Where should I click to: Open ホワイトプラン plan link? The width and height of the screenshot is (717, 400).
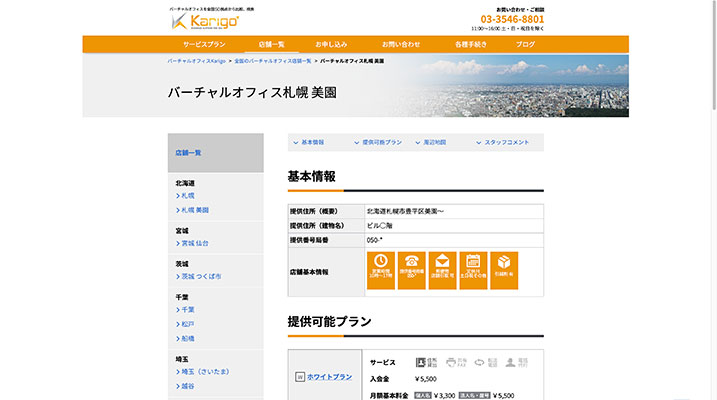[329, 377]
